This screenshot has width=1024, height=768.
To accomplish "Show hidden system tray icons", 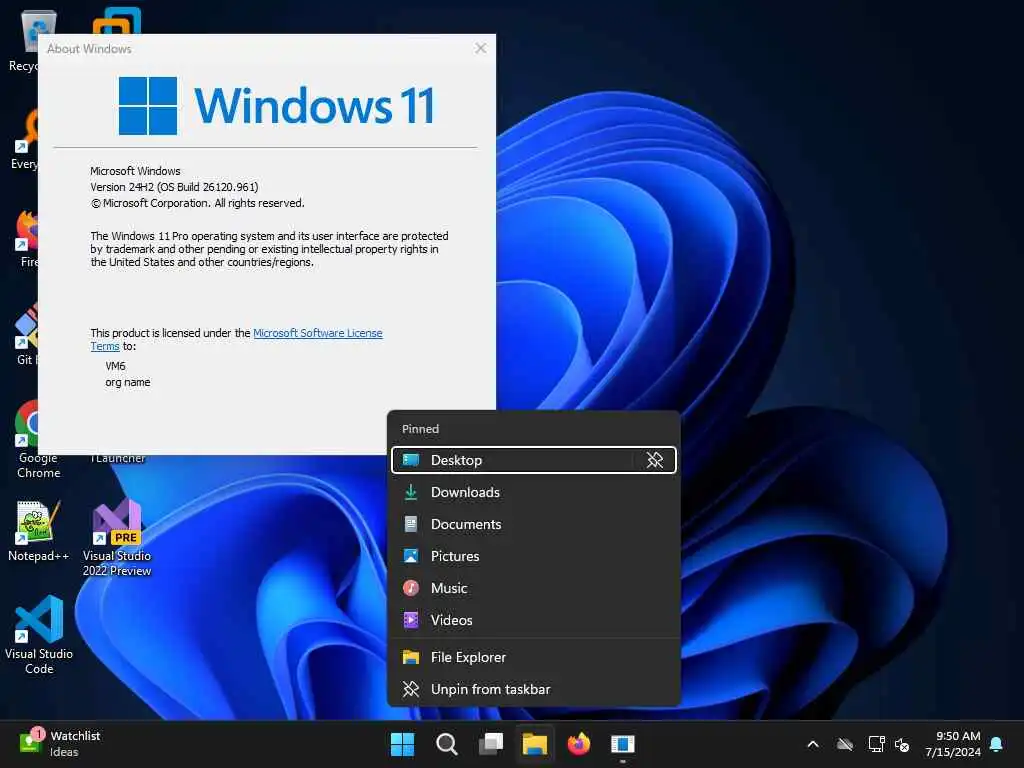I will [x=813, y=744].
